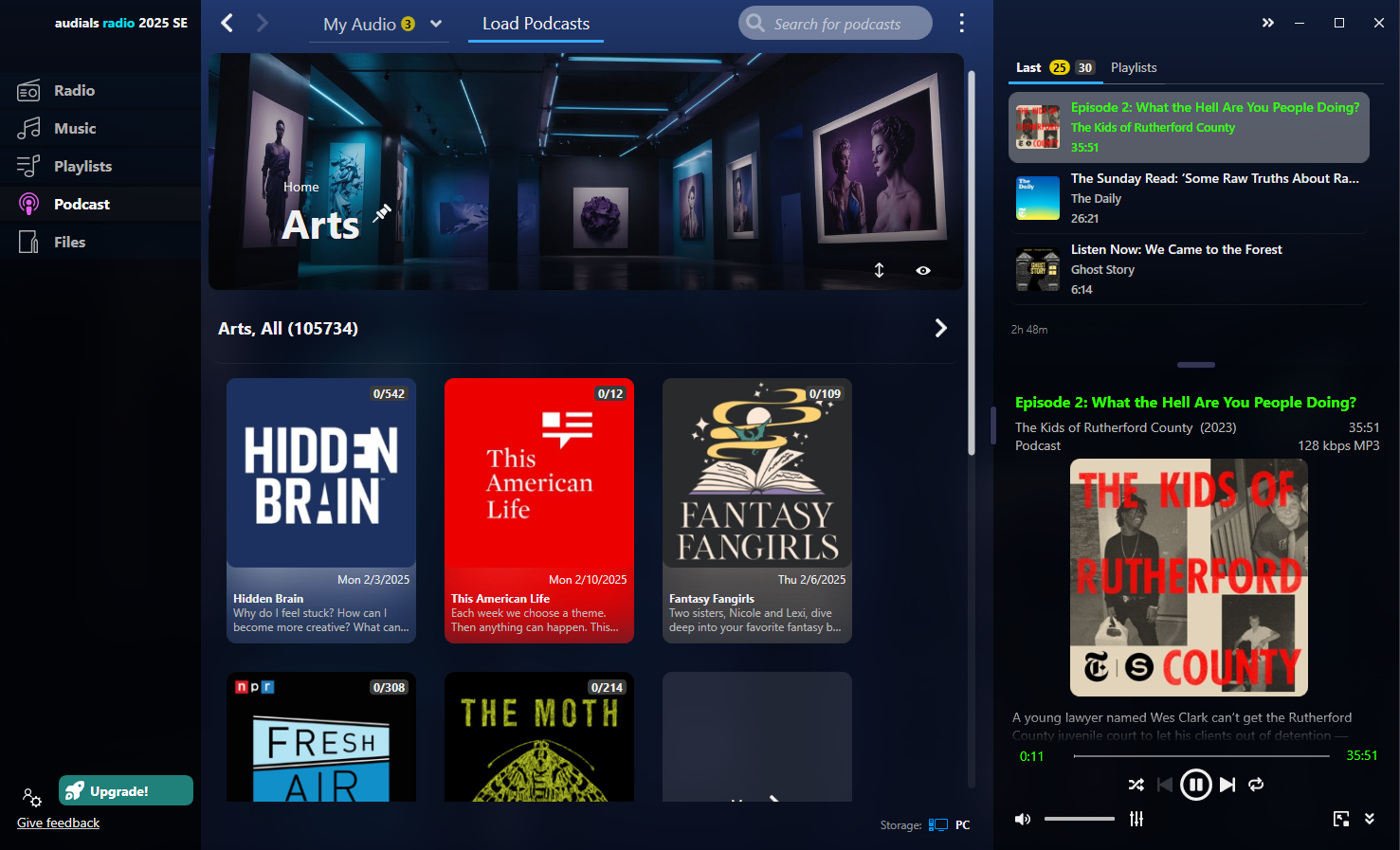
Task: Go to Playlists in the sidebar
Action: click(x=100, y=167)
